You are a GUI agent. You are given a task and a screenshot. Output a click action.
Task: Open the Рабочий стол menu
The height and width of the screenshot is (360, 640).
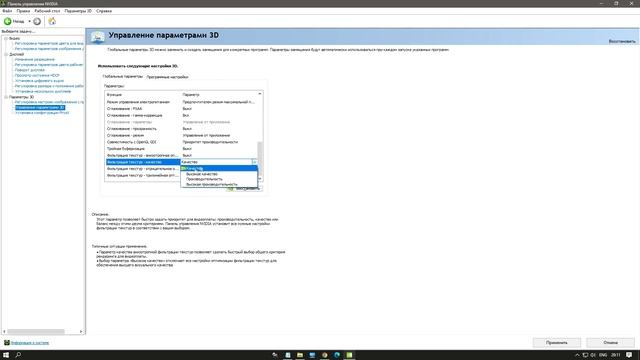(47, 11)
